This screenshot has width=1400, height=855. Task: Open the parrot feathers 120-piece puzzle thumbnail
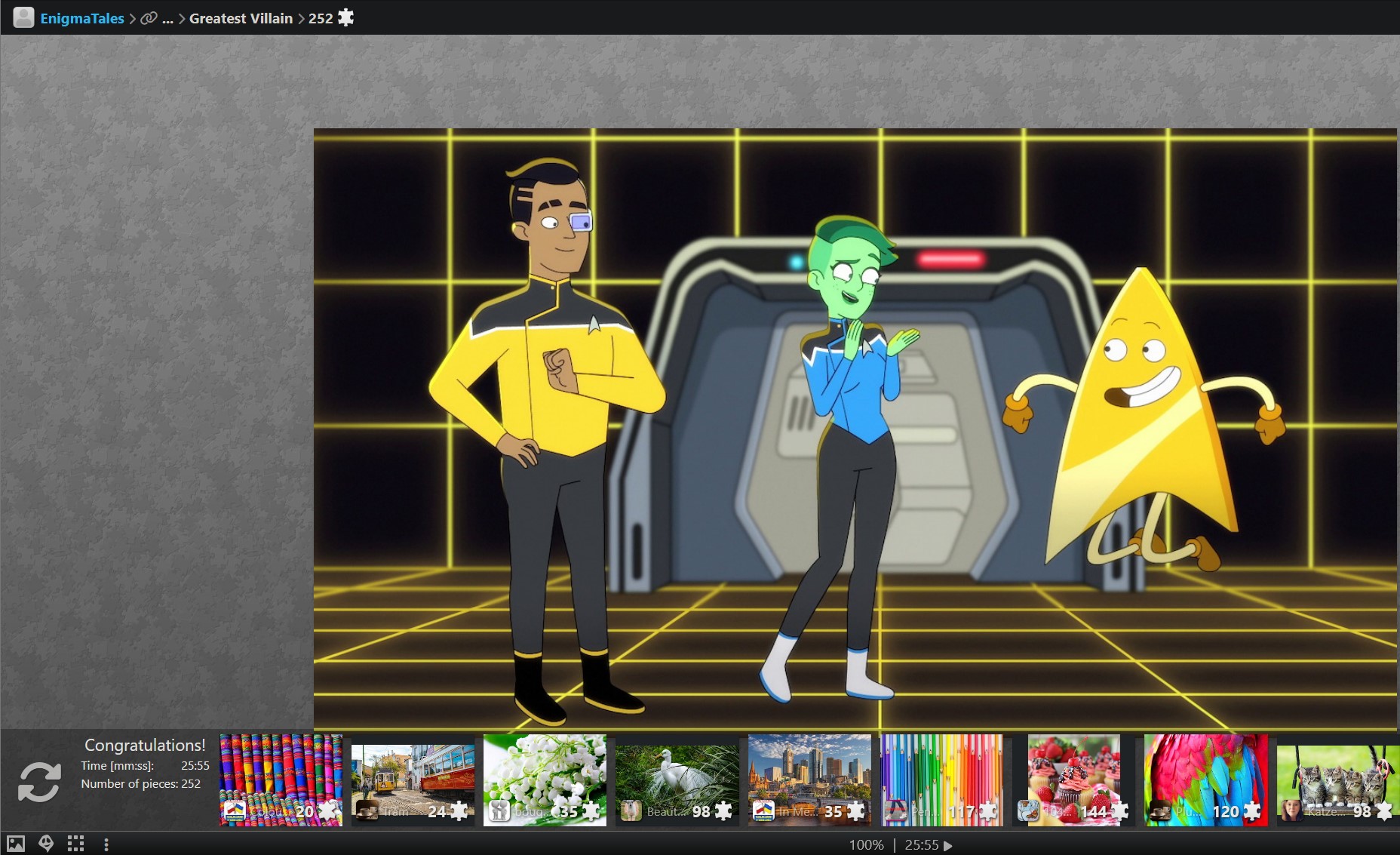point(1206,780)
